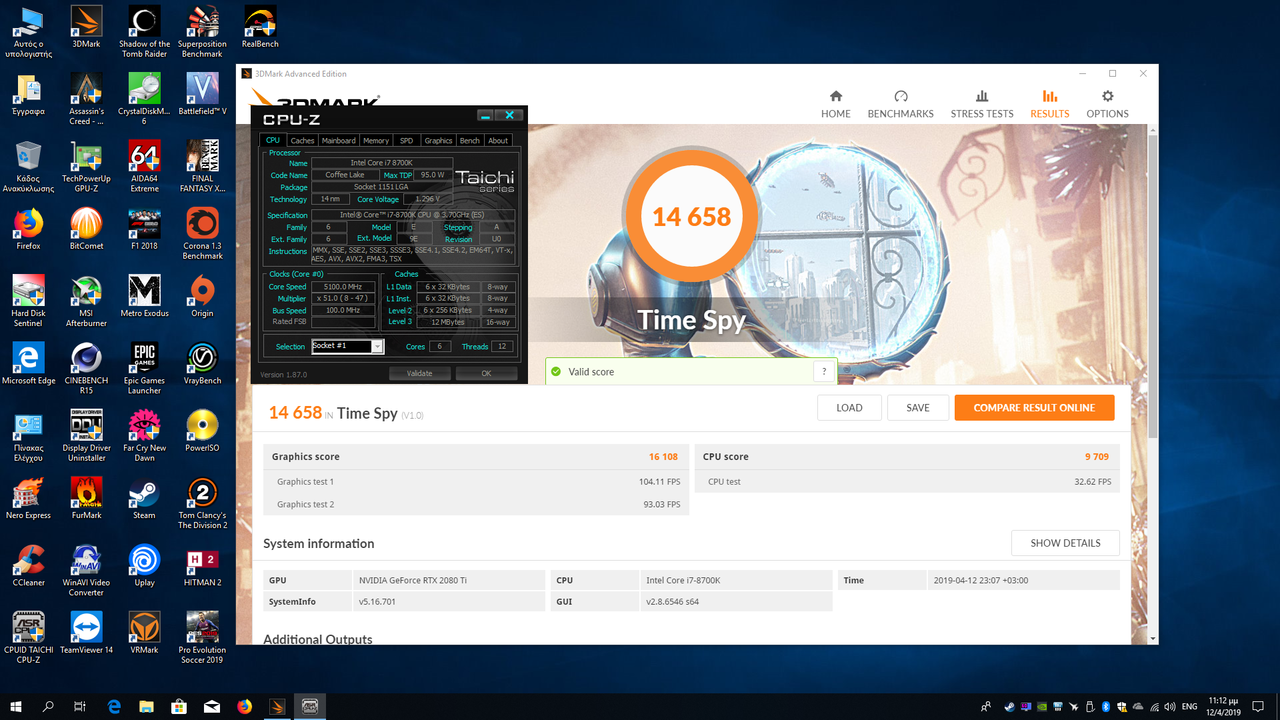Click the LOAD button

849,408
